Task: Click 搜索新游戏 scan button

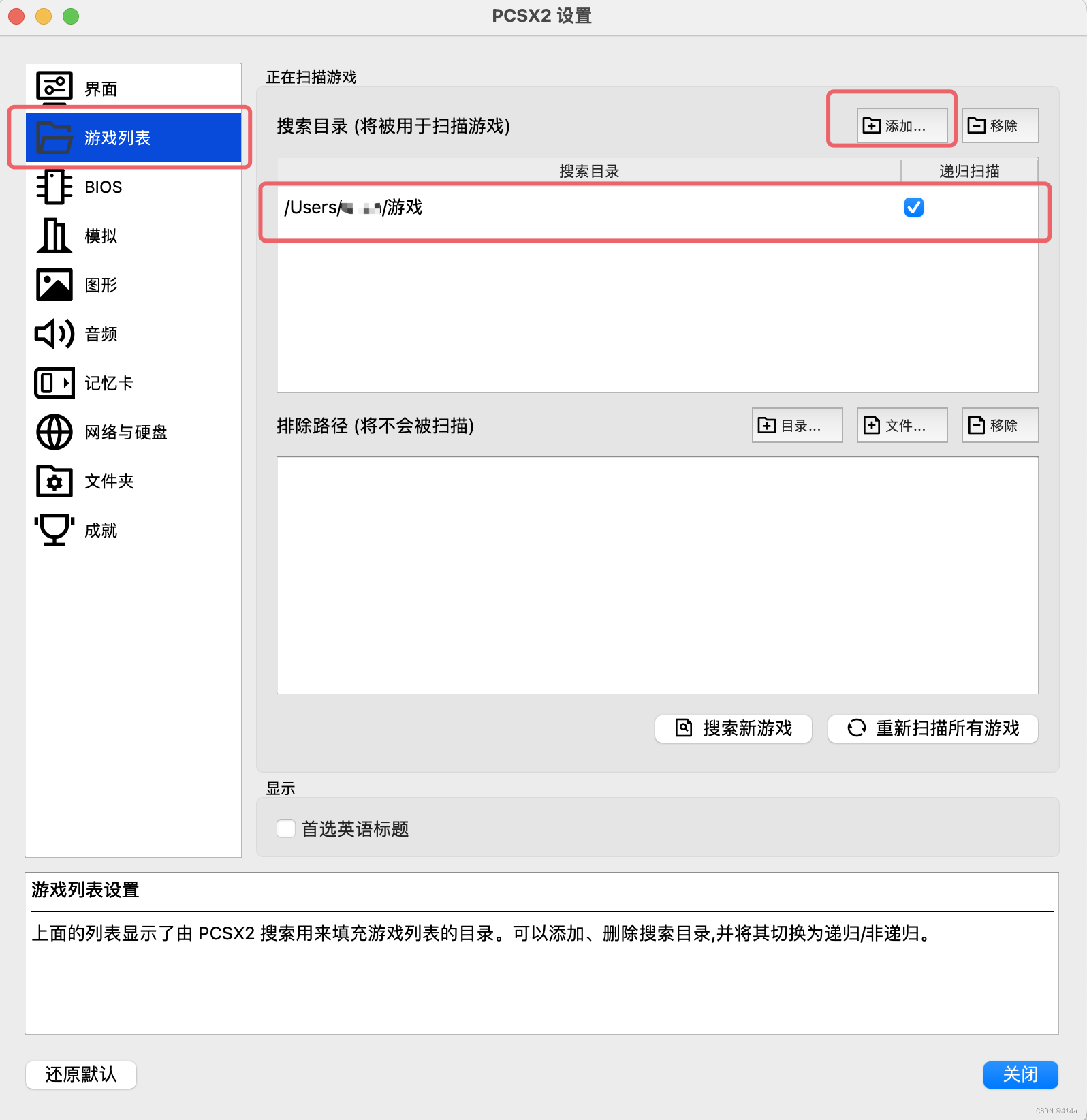Action: pyautogui.click(x=733, y=728)
